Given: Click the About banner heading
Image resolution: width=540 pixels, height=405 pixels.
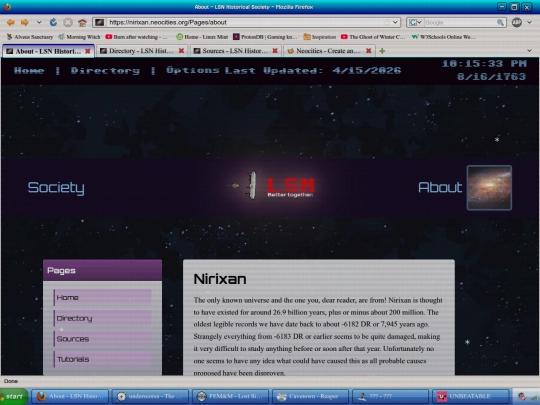Looking at the screenshot, I should [x=440, y=187].
